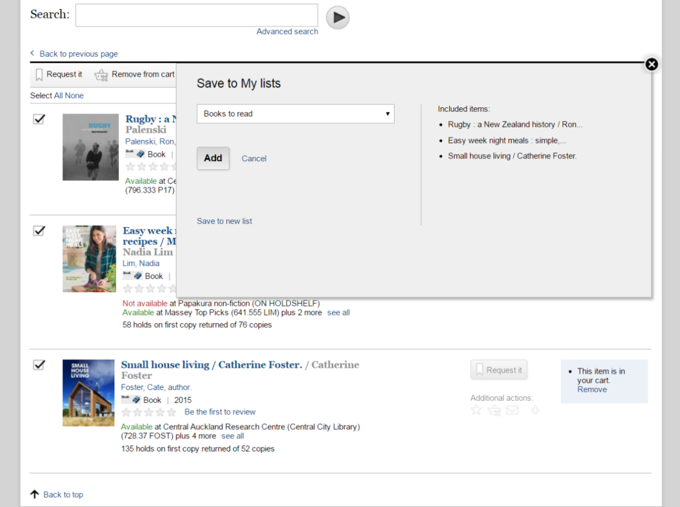Open the Books to read list dropdown
The width and height of the screenshot is (680, 507).
point(295,114)
